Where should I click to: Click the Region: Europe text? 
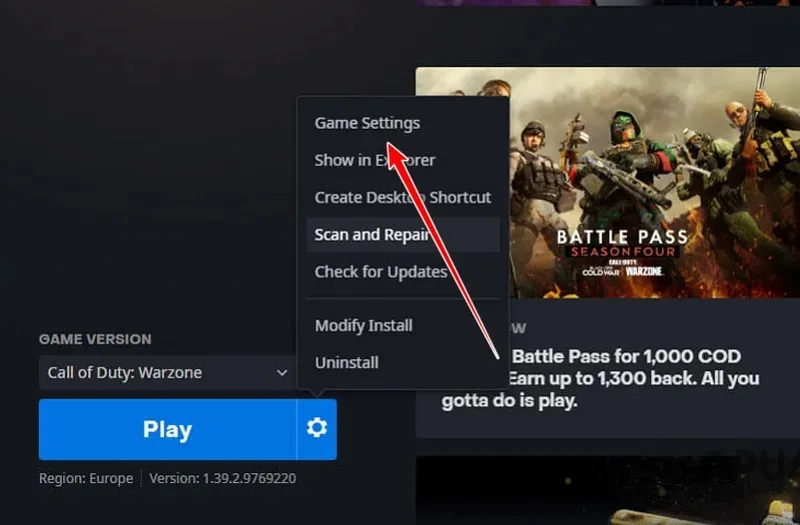pyautogui.click(x=86, y=479)
